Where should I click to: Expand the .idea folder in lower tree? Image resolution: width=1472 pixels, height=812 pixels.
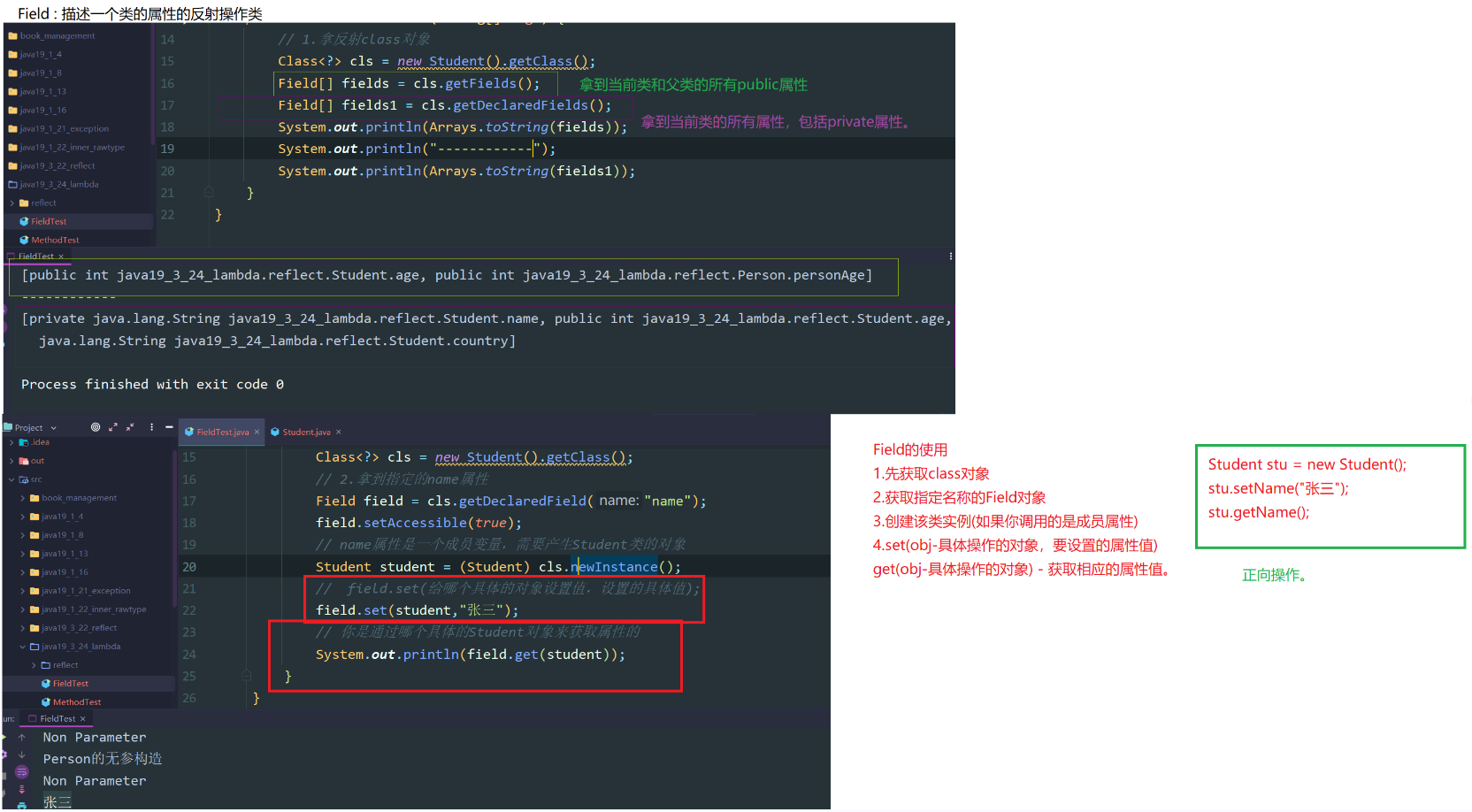(x=11, y=442)
